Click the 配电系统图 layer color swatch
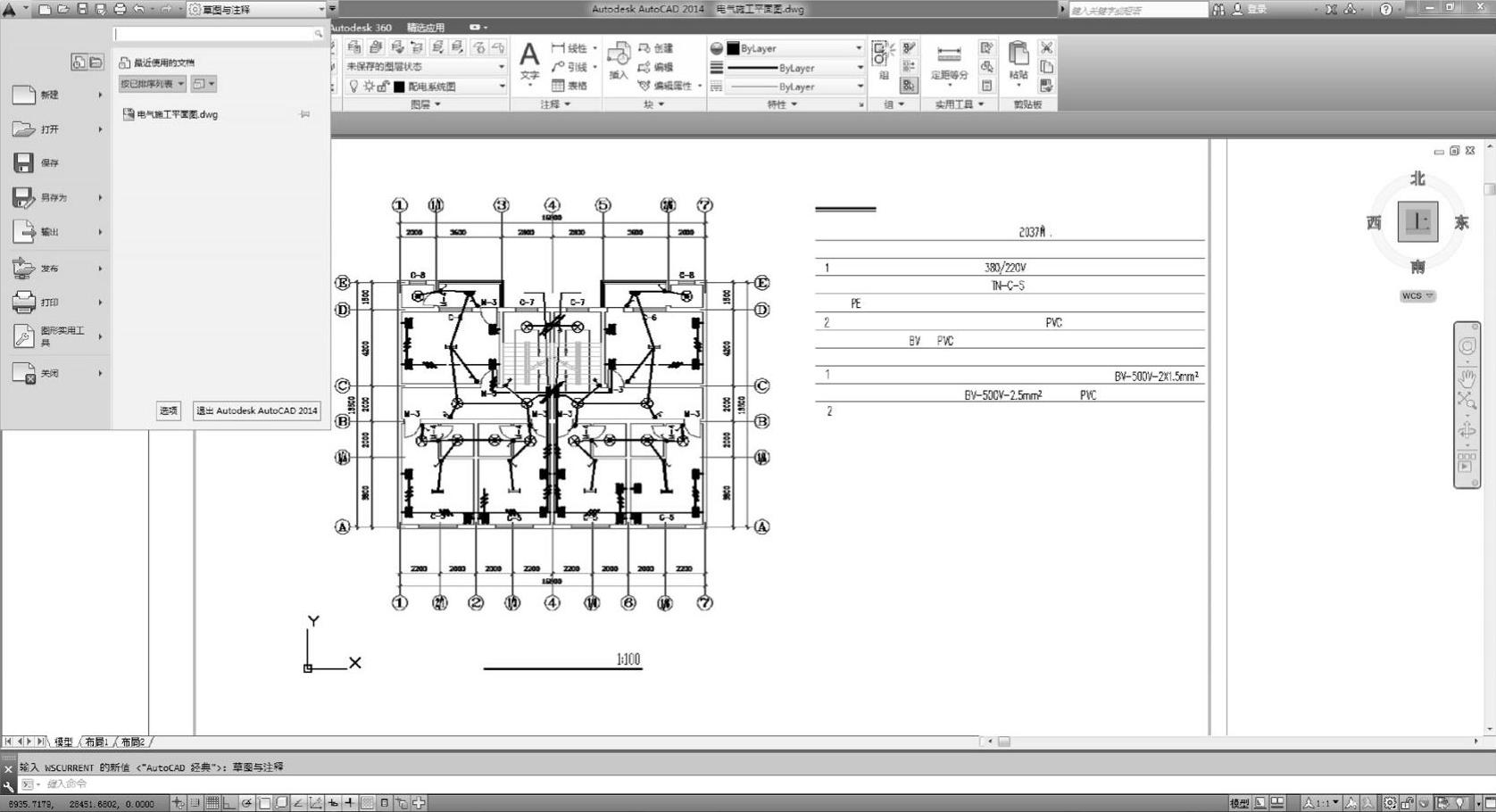The image size is (1496, 812). click(399, 87)
